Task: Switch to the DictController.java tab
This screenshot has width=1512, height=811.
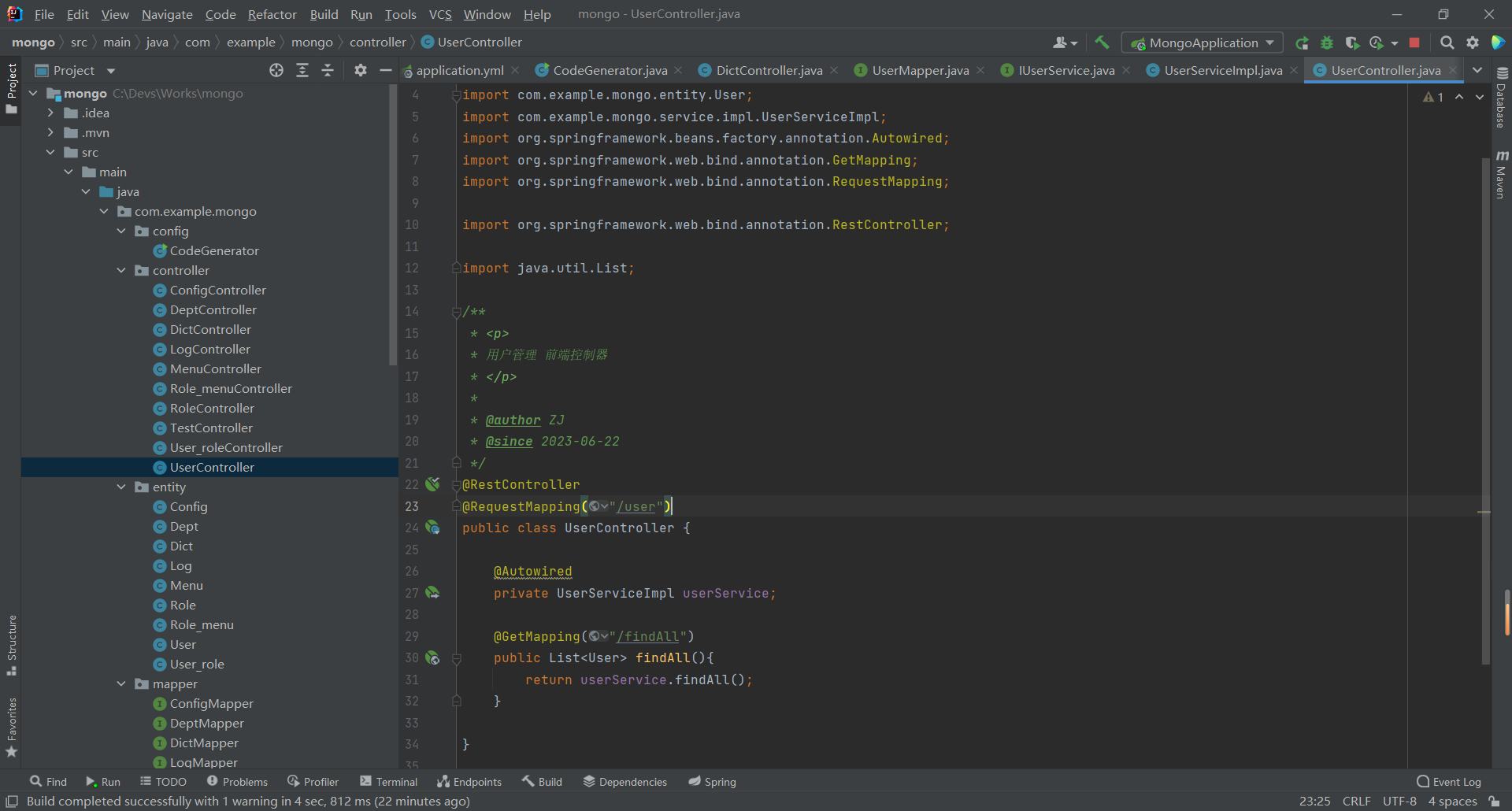Action: click(769, 70)
